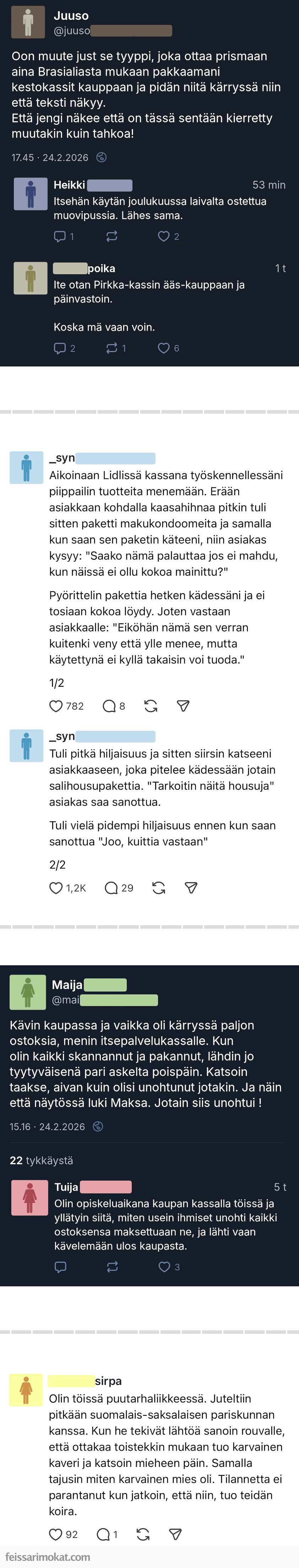Like Tuija's reply about the checkout
Viewport: 299px width, 1568px height.
(x=164, y=1267)
